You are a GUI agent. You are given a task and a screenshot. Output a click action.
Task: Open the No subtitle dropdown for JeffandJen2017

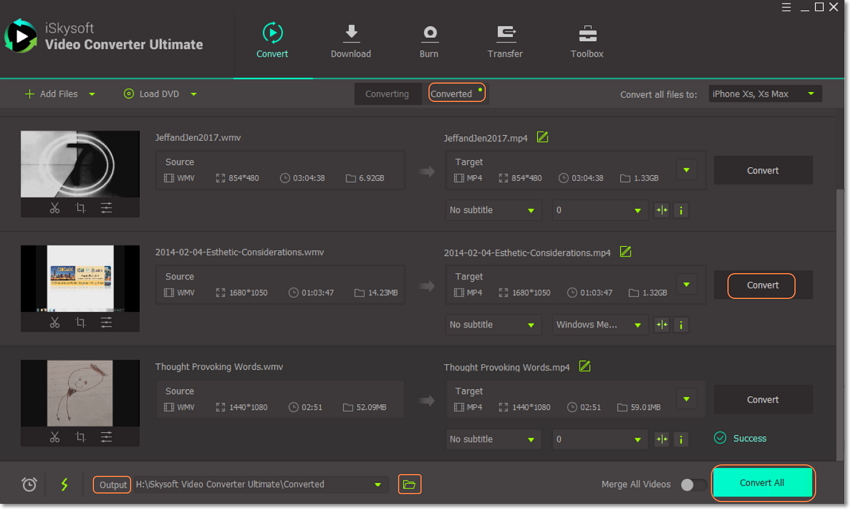click(493, 211)
